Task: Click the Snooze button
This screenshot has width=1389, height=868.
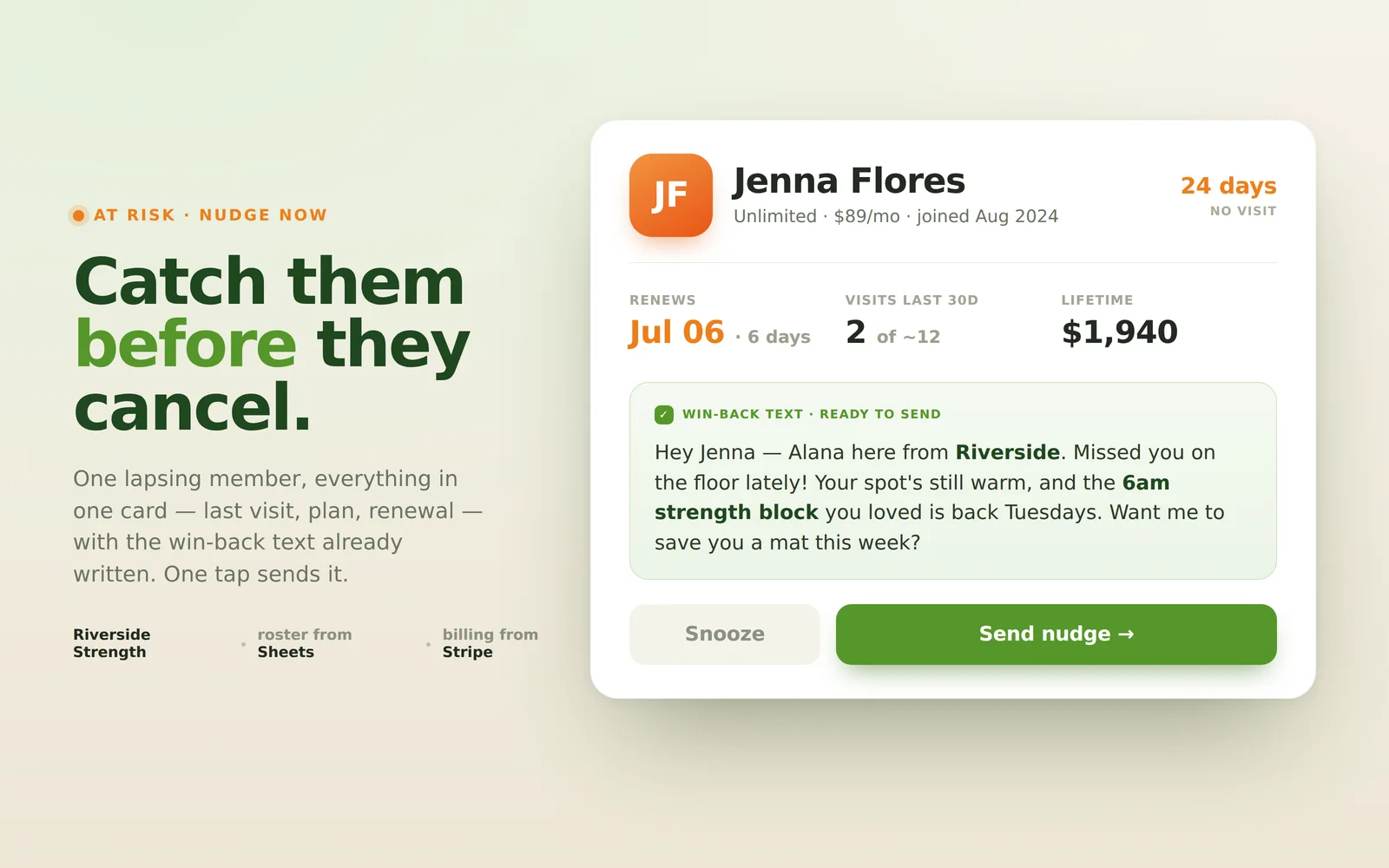Action: coord(724,635)
